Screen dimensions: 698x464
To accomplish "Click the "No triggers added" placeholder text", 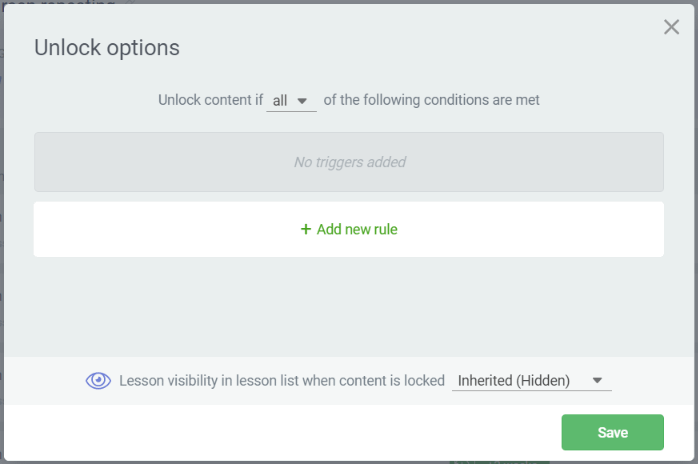I will [x=349, y=162].
